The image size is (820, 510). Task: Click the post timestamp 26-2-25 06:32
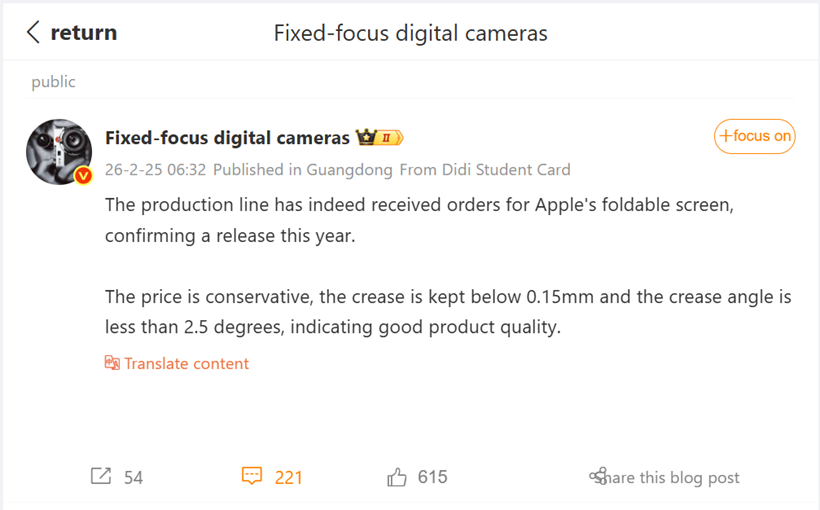pos(155,170)
